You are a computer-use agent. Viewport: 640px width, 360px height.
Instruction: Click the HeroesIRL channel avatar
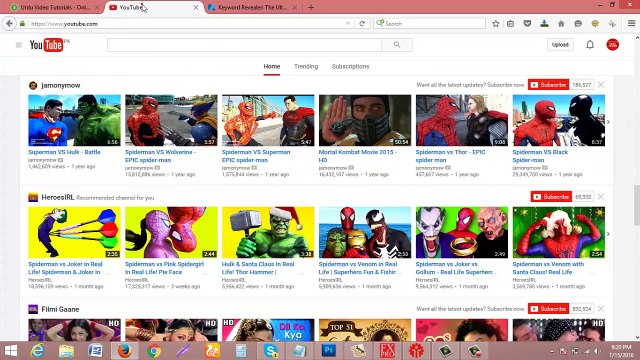click(x=33, y=198)
